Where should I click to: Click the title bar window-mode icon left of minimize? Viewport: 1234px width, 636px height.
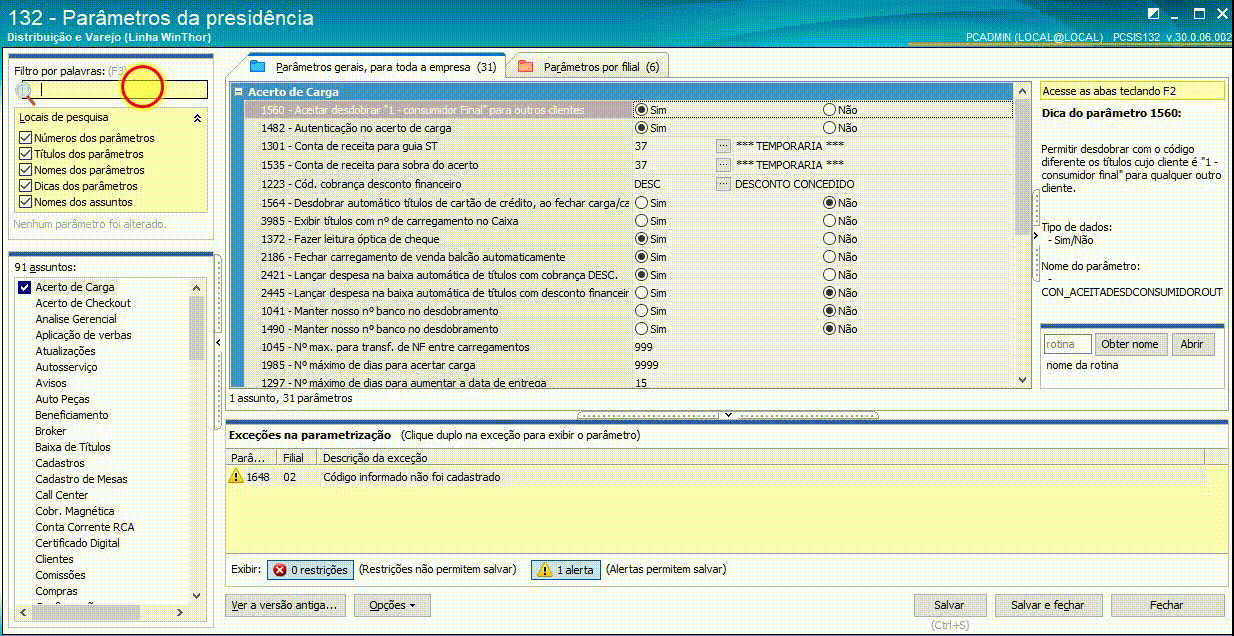[x=1153, y=14]
